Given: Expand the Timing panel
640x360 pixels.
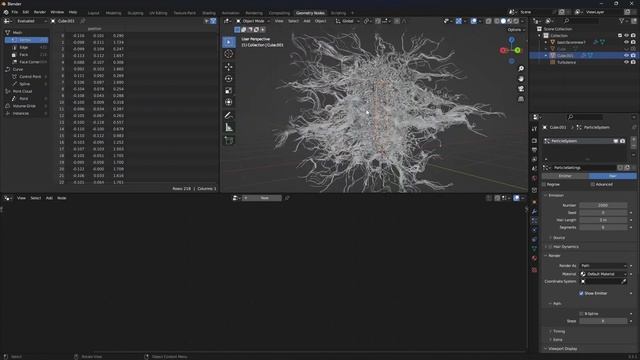Looking at the screenshot, I should [559, 331].
